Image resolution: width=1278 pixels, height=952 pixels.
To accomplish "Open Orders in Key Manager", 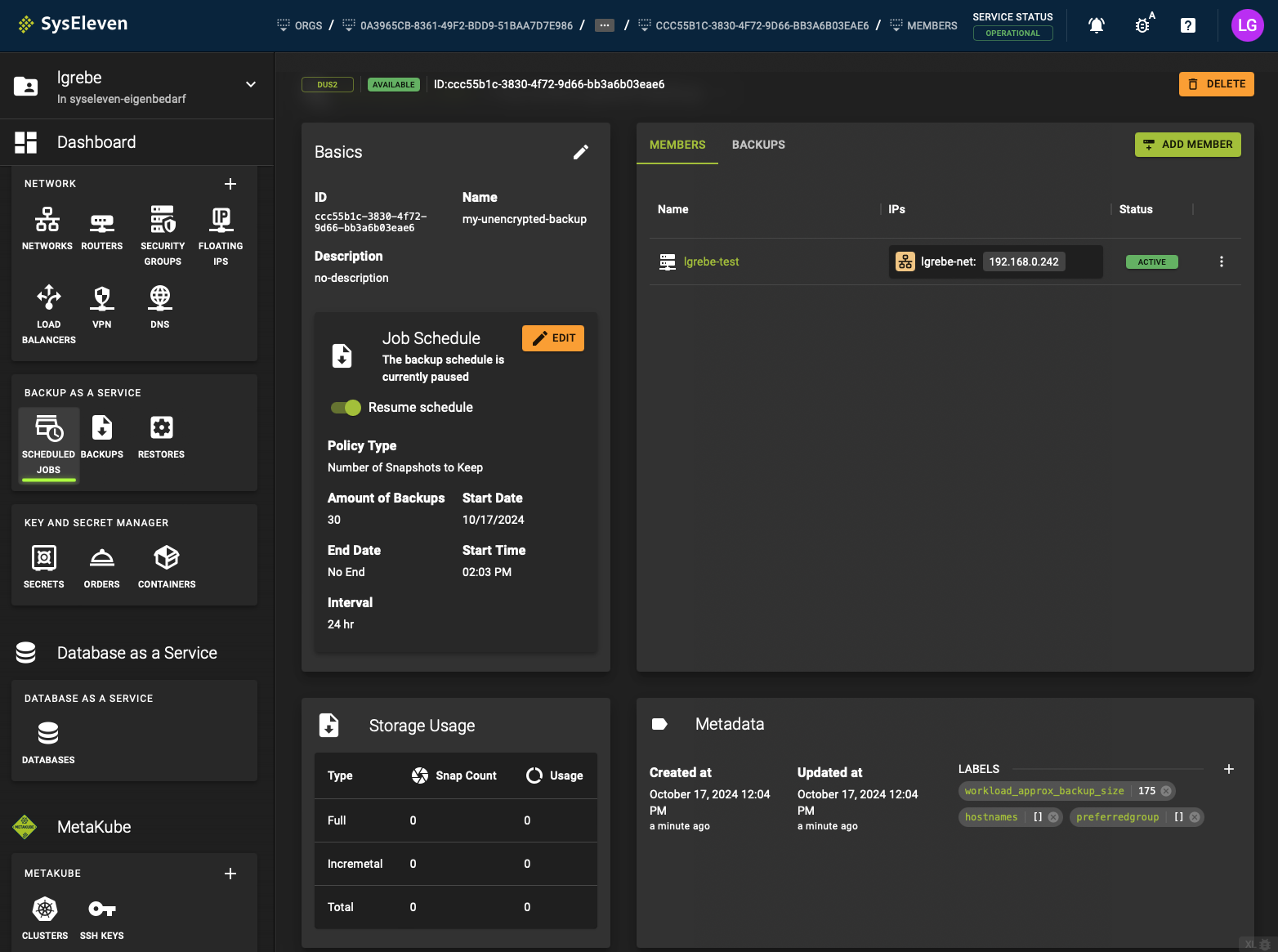I will tap(102, 566).
